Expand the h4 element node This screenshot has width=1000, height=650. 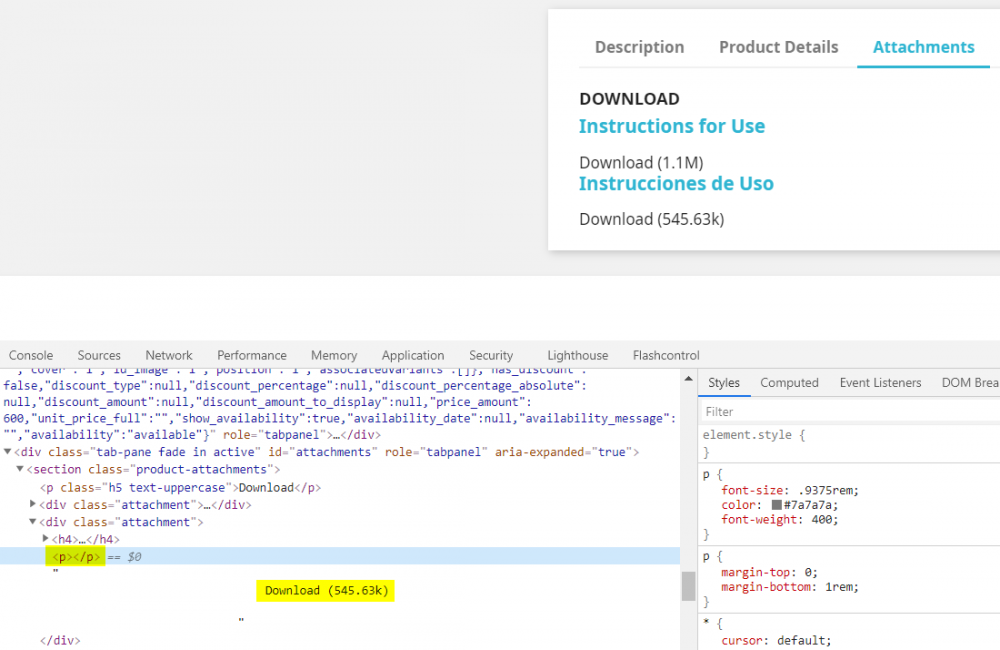[x=46, y=539]
